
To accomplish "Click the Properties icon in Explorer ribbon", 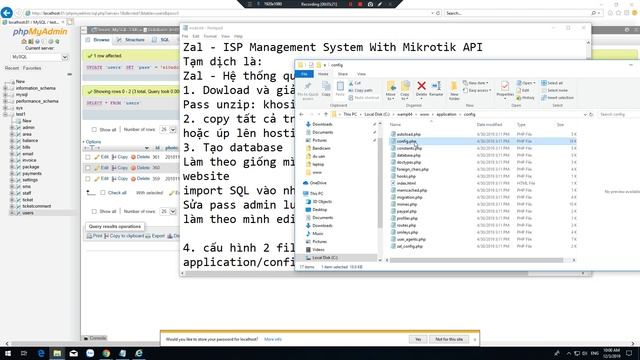I will 505,86.
